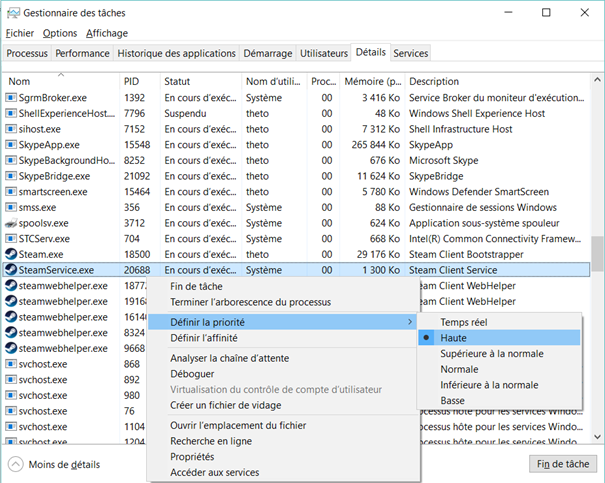Click the SgrmBroker.exe process icon
This screenshot has height=483, width=605.
[x=11, y=98]
